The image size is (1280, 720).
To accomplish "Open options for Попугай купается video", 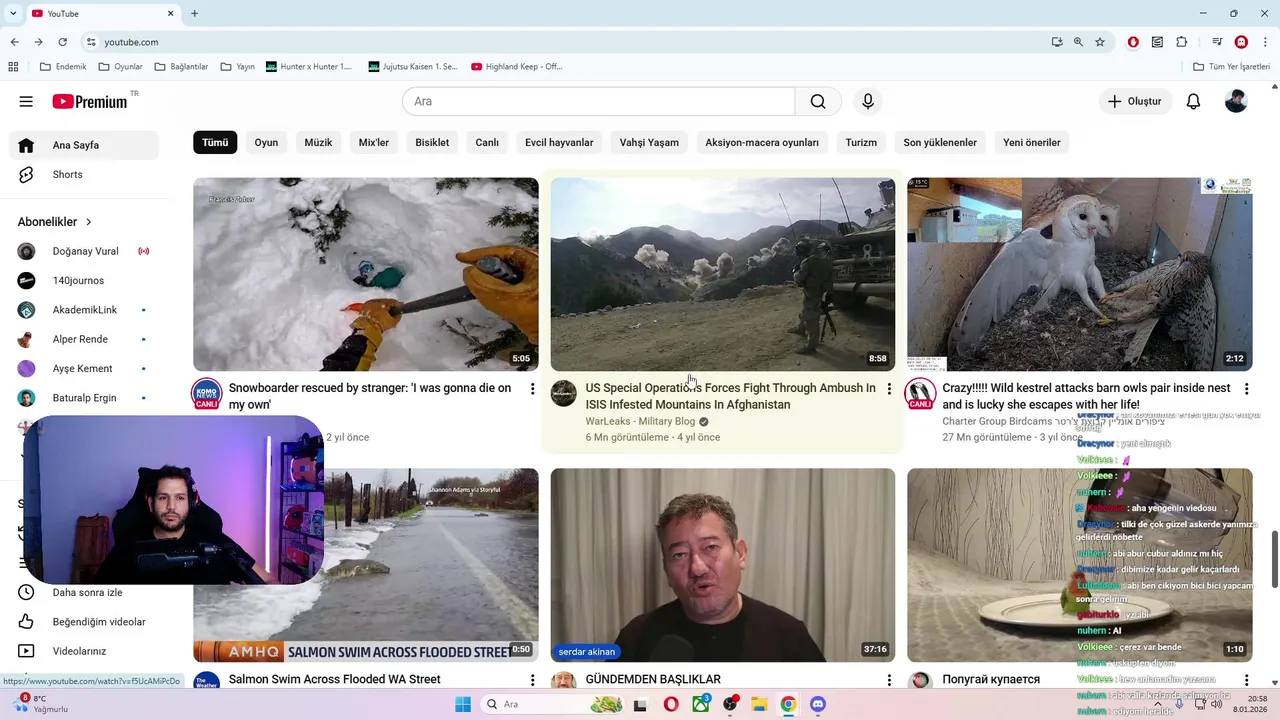I will (x=1246, y=680).
